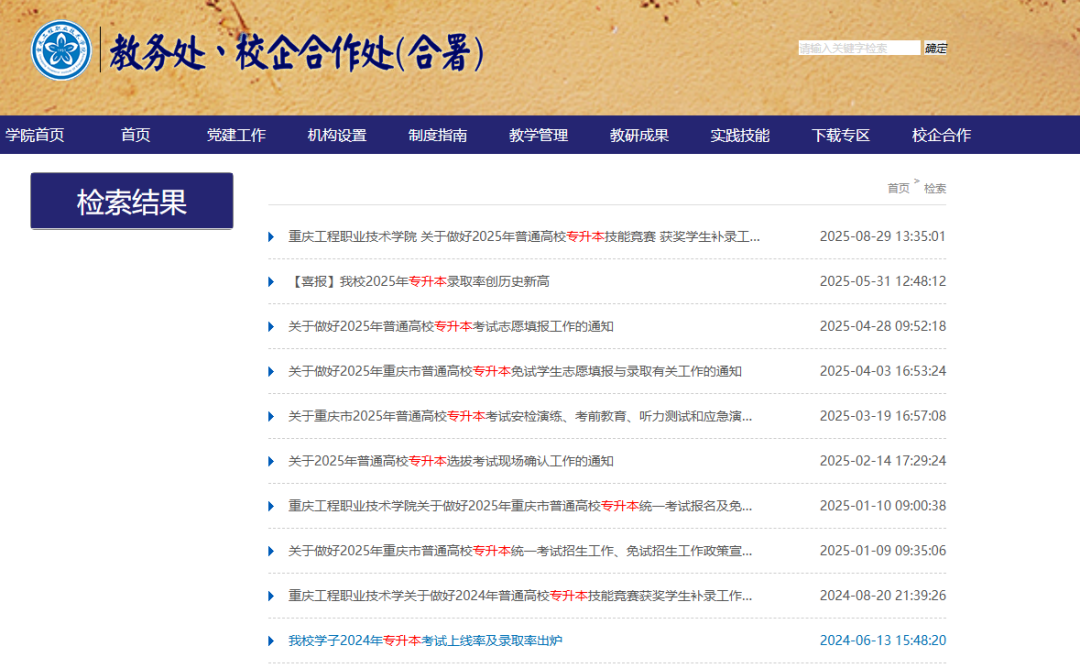Expand the 教学管理 navigation menu
This screenshot has width=1080, height=668.
(x=540, y=135)
